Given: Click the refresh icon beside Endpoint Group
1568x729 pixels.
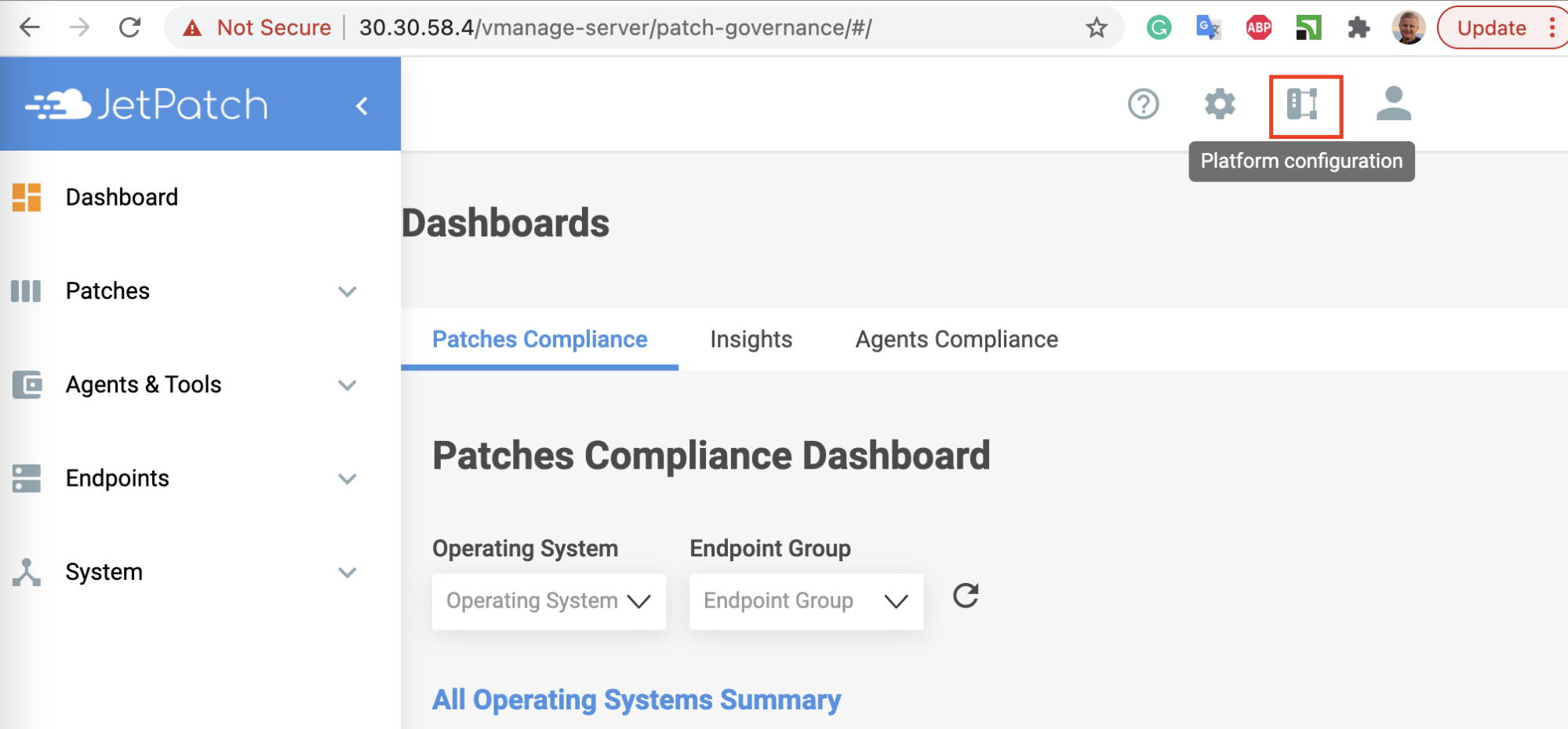Looking at the screenshot, I should (x=966, y=596).
